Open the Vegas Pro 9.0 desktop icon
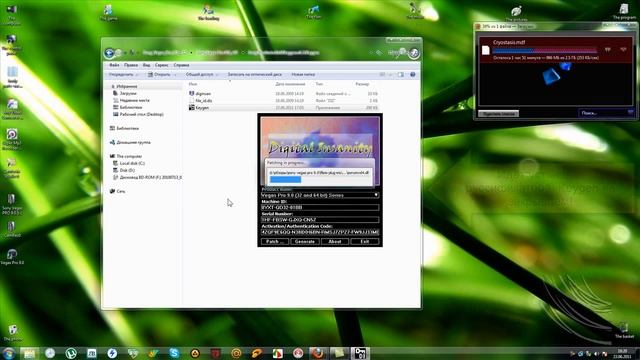 [x=13, y=257]
